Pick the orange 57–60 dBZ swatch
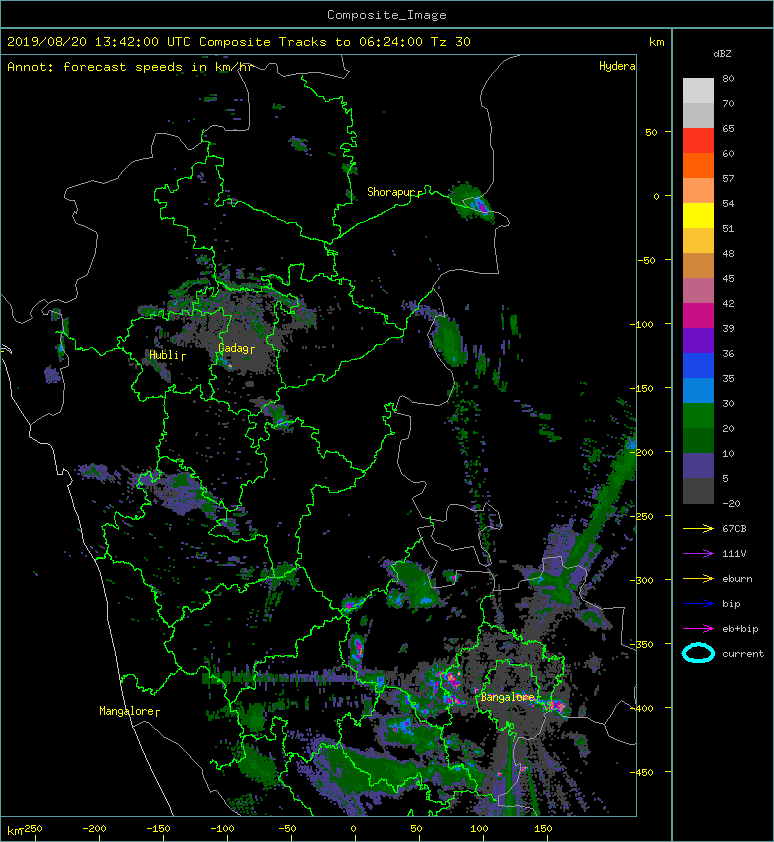The image size is (774, 842). (x=698, y=165)
